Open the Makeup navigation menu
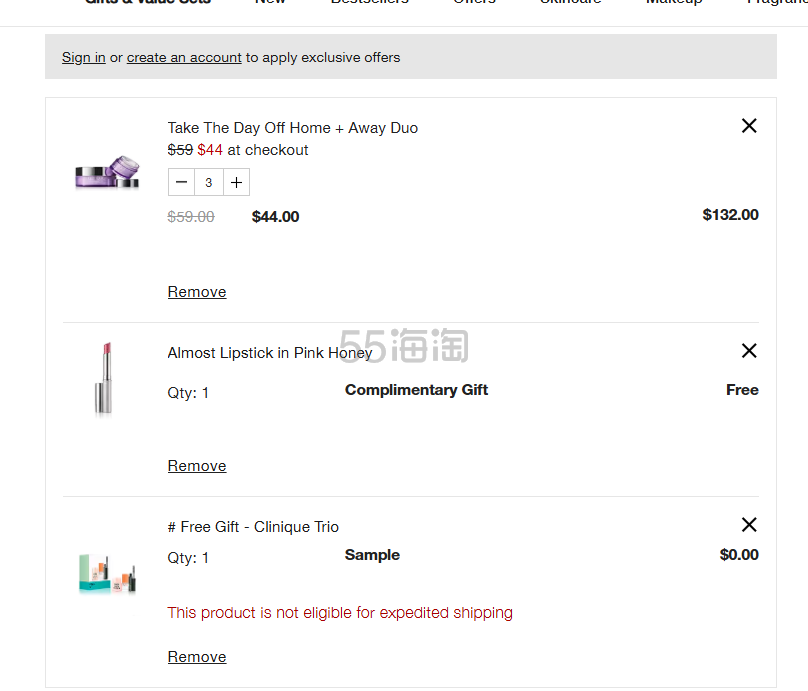The image size is (808, 691). (x=673, y=3)
